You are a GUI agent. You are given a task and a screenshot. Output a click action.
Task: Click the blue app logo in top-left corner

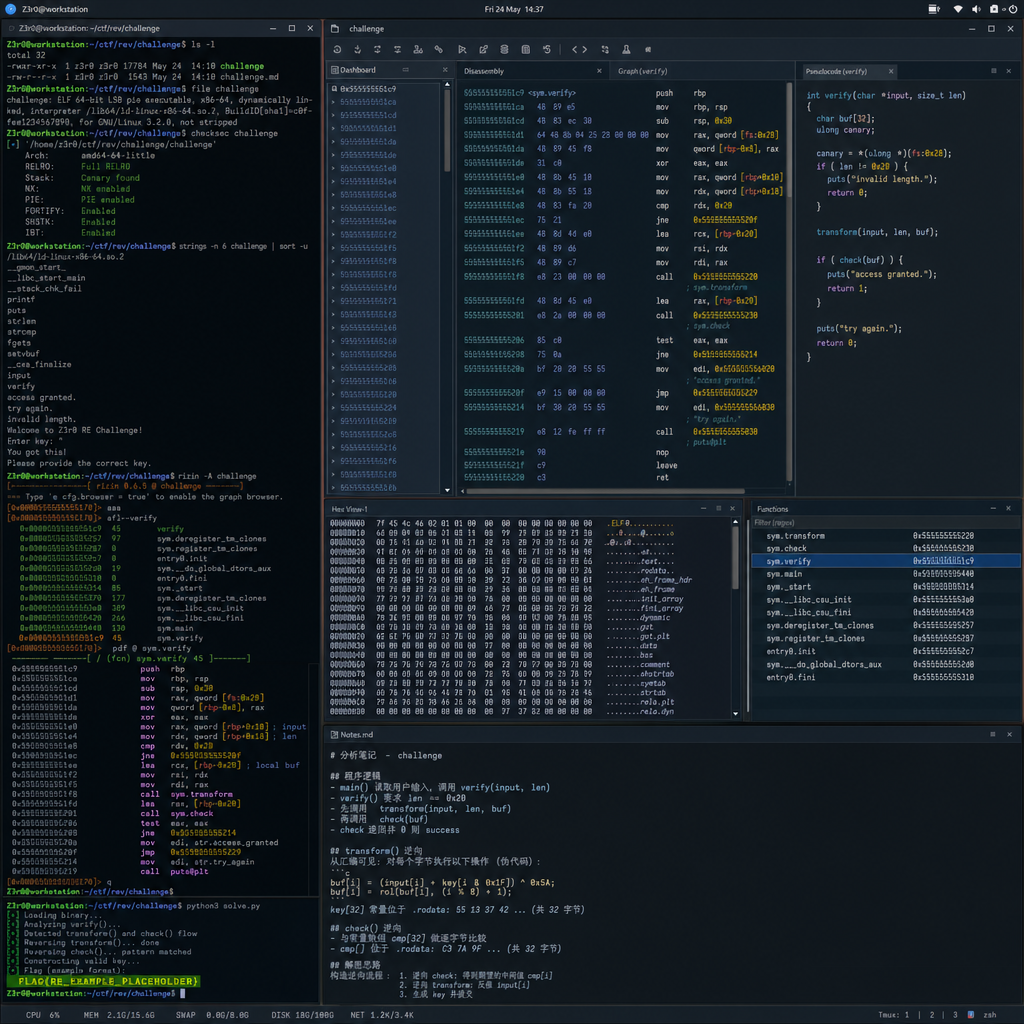click(x=10, y=9)
